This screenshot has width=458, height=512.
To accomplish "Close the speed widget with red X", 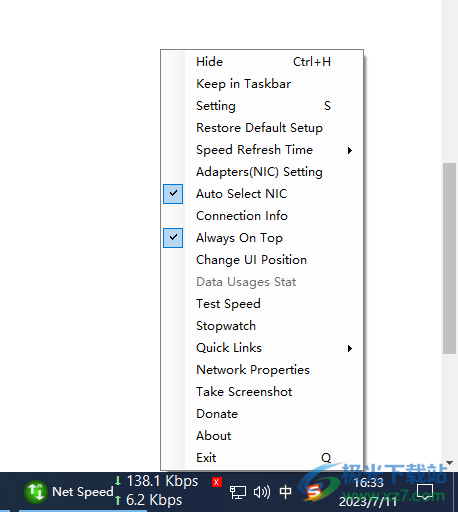I will [x=217, y=482].
